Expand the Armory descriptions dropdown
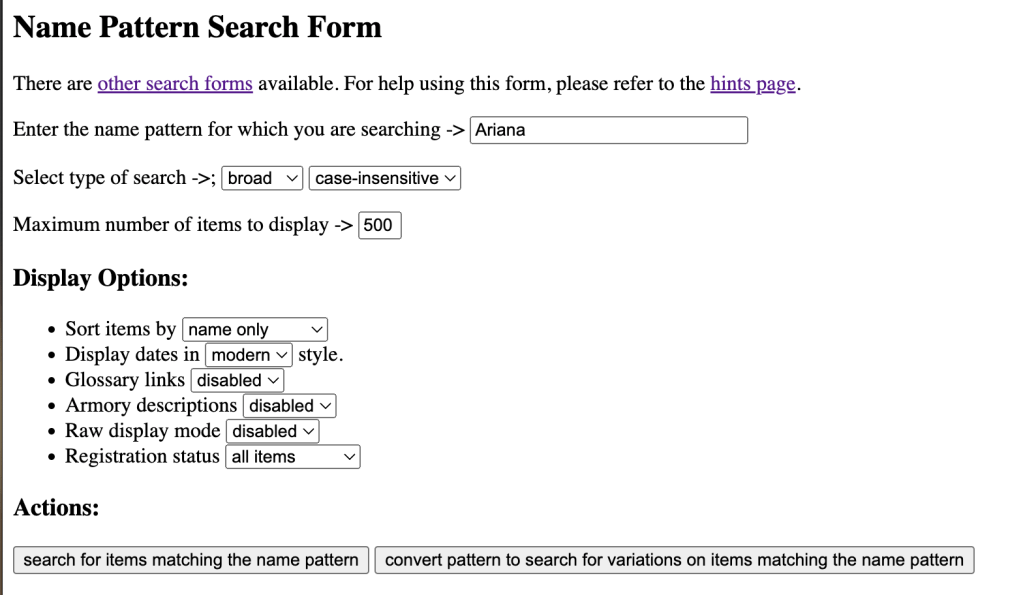The width and height of the screenshot is (1023, 595). coord(290,406)
